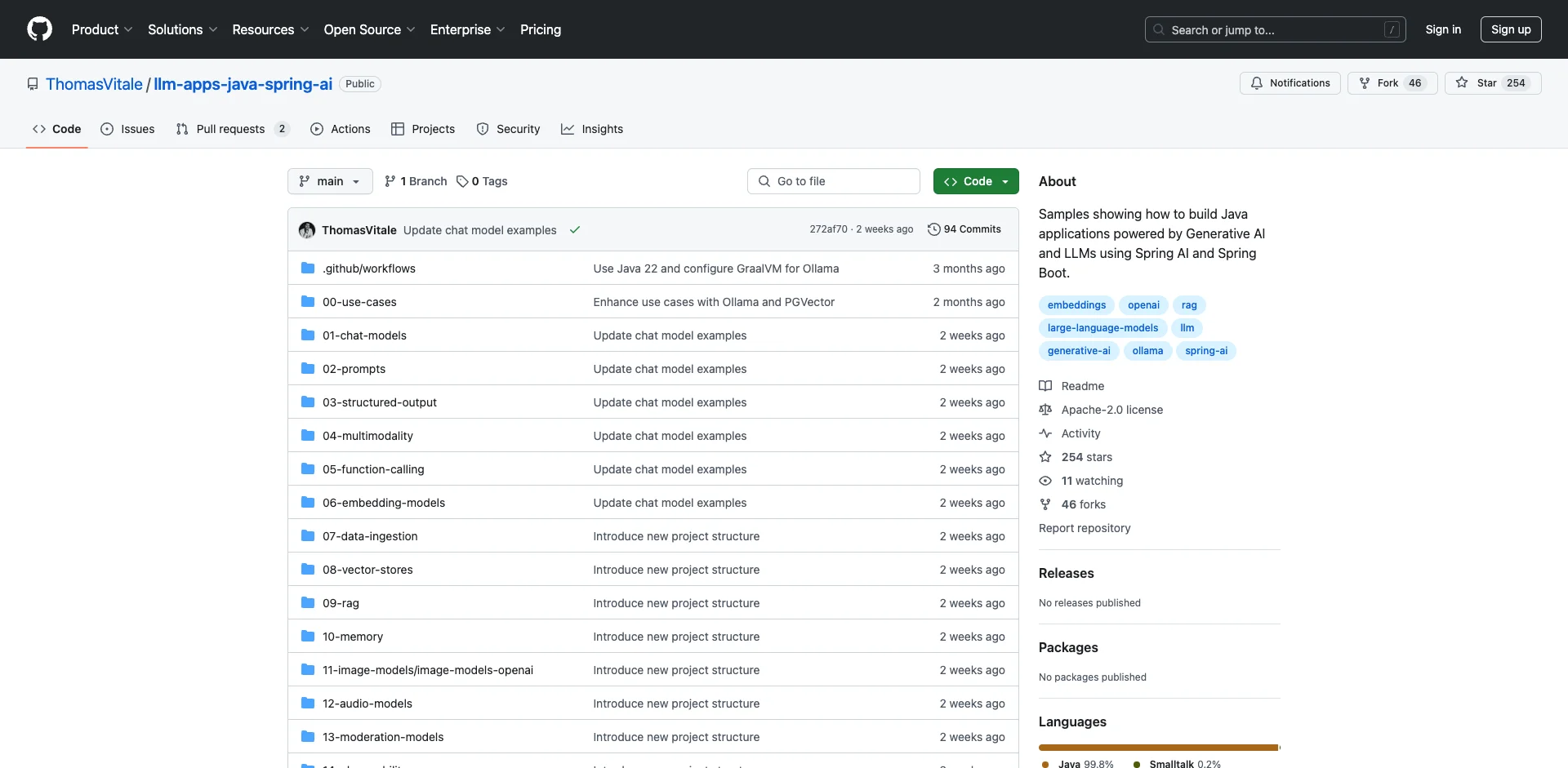Select the openai topic tag

point(1143,305)
